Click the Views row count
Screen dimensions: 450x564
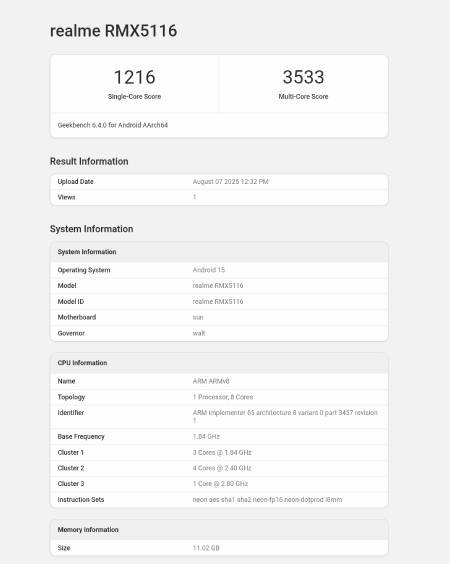pos(194,197)
